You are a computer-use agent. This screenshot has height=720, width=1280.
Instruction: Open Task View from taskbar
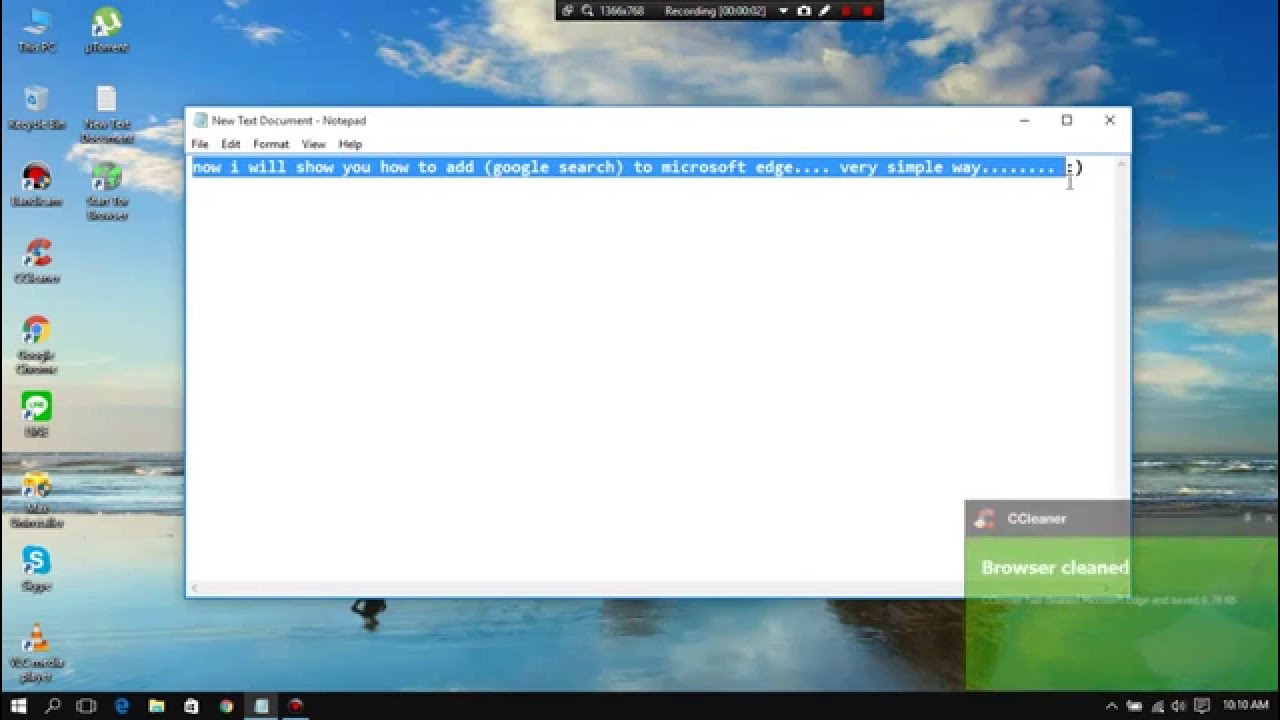87,706
